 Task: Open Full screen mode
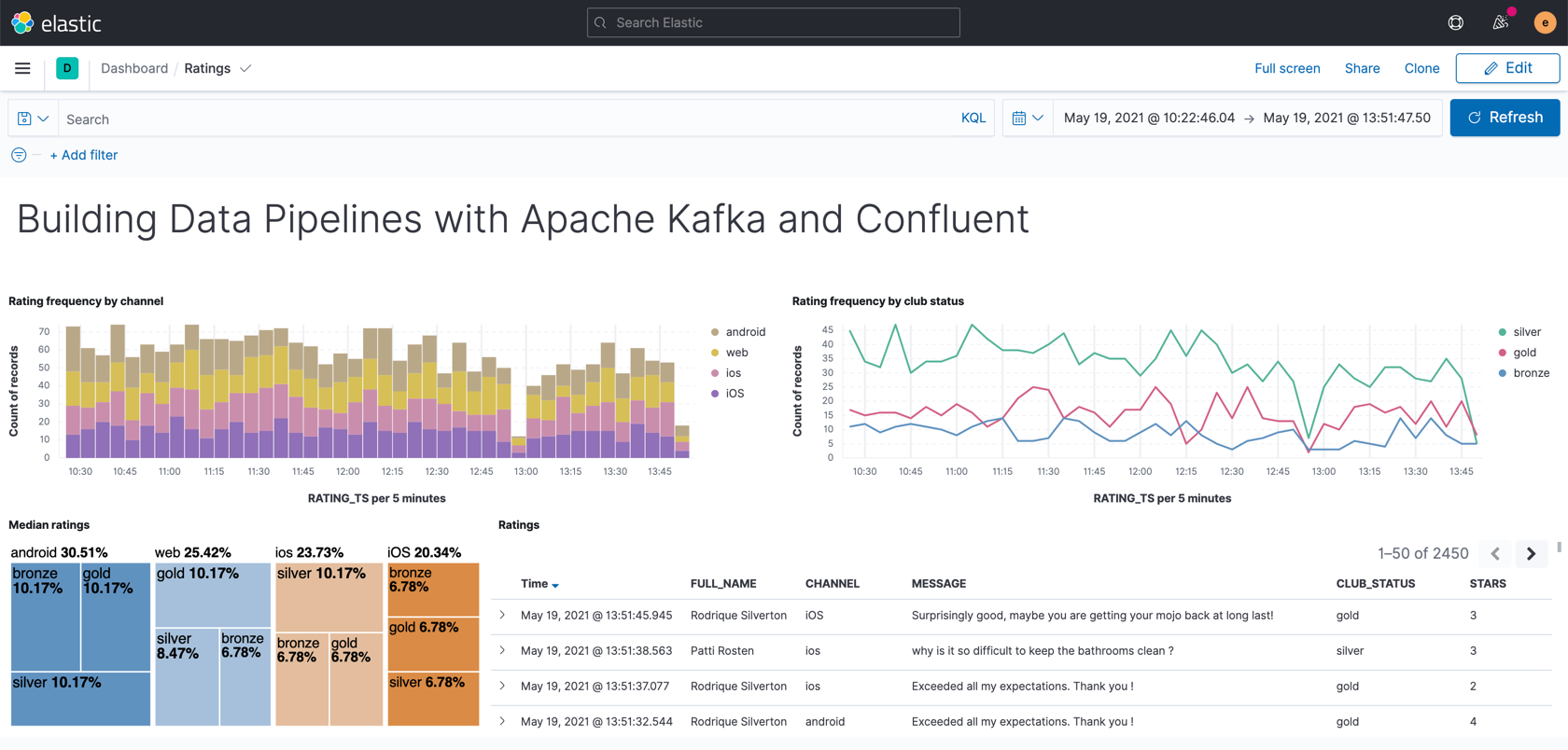coord(1287,68)
